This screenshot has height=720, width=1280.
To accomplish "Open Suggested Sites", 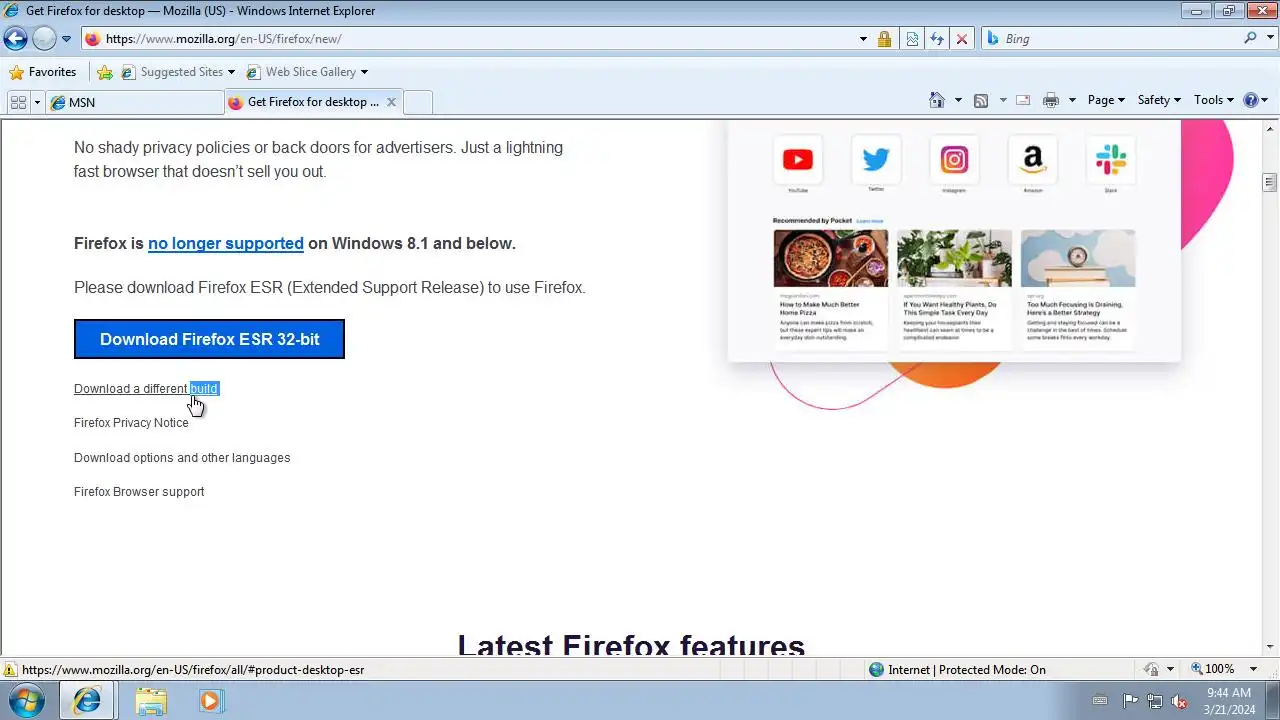I will coord(178,72).
